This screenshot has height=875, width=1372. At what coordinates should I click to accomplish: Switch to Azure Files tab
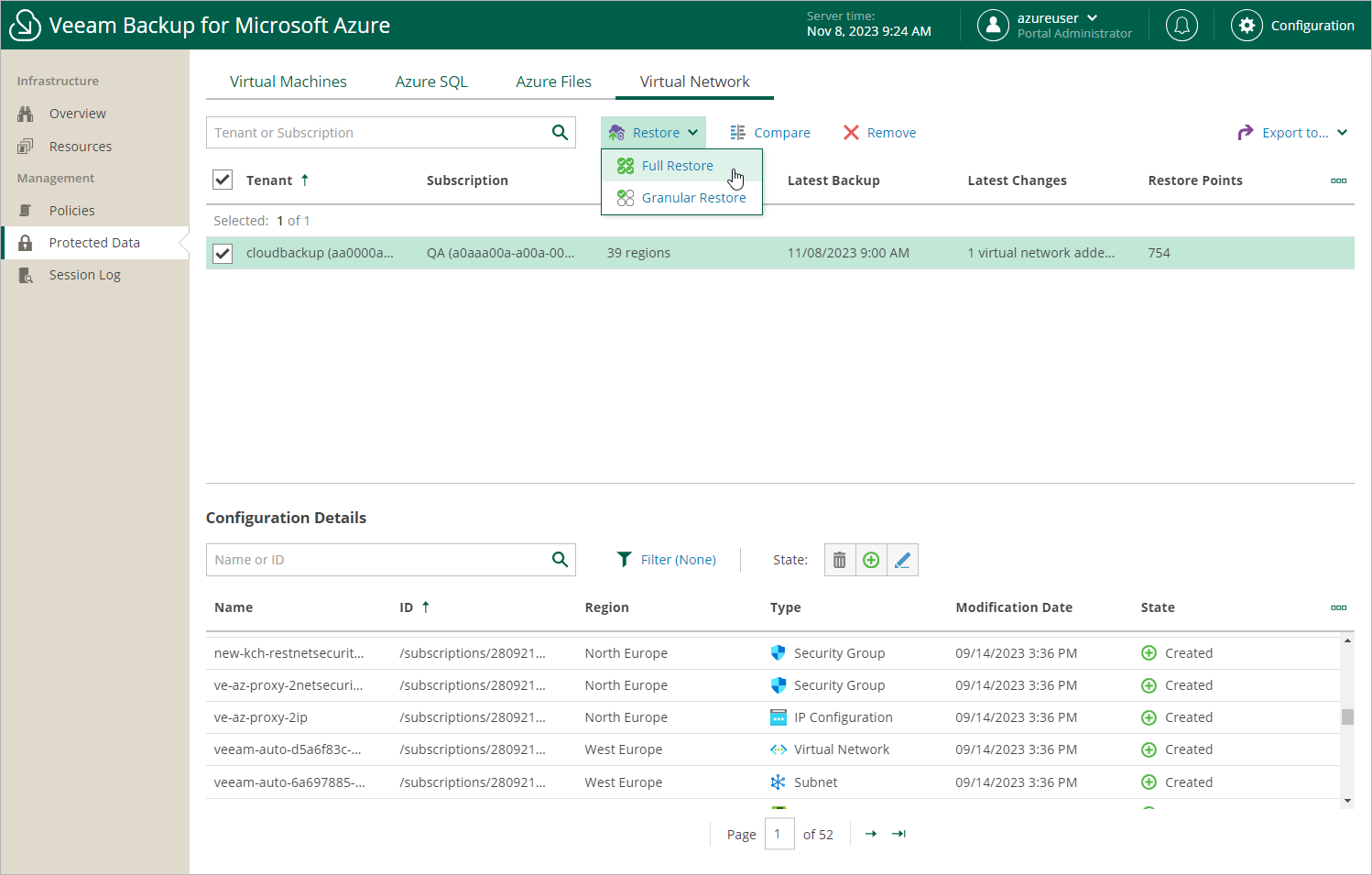coord(553,82)
